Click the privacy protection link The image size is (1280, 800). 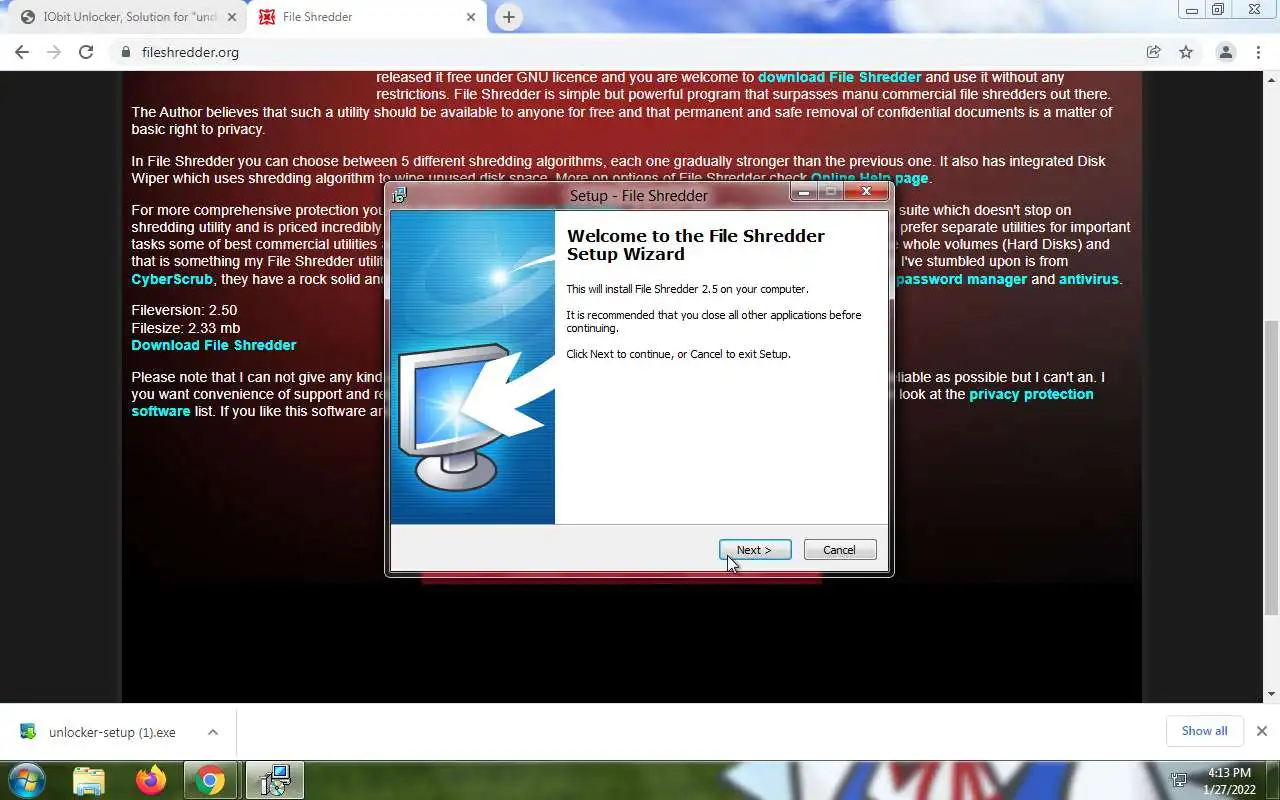[1031, 394]
